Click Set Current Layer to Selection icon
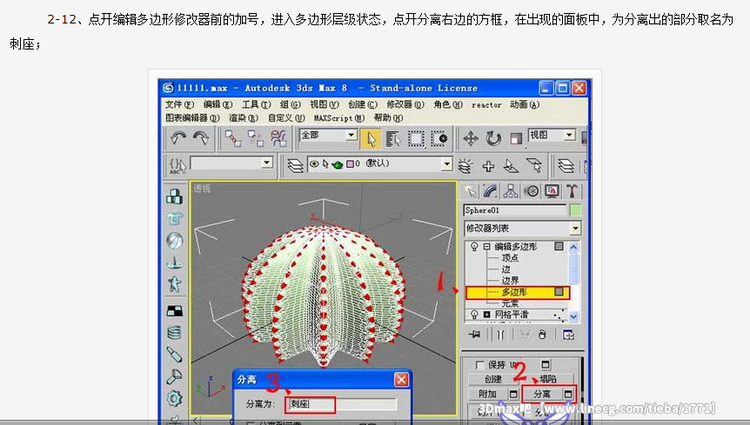The width and height of the screenshot is (750, 425). [x=534, y=166]
